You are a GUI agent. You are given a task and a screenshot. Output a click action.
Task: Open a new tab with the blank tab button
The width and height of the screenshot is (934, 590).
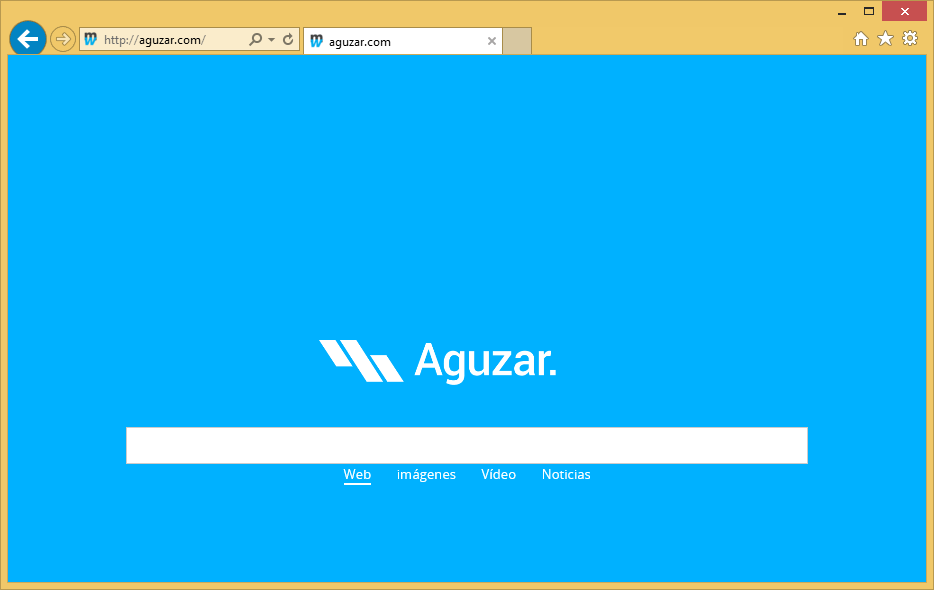(x=516, y=41)
